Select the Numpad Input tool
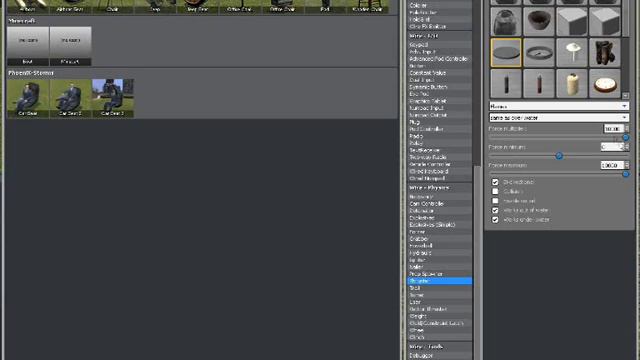Image resolution: width=640 pixels, height=360 pixels. [440, 108]
